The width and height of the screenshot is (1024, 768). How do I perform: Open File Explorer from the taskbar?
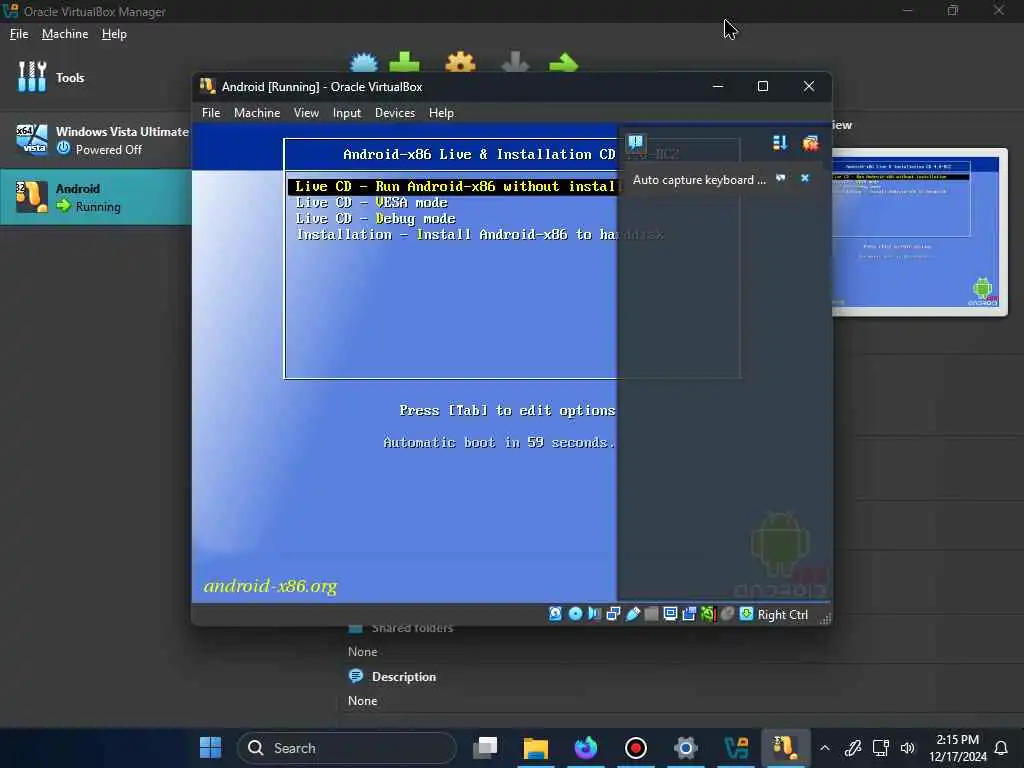tap(536, 748)
